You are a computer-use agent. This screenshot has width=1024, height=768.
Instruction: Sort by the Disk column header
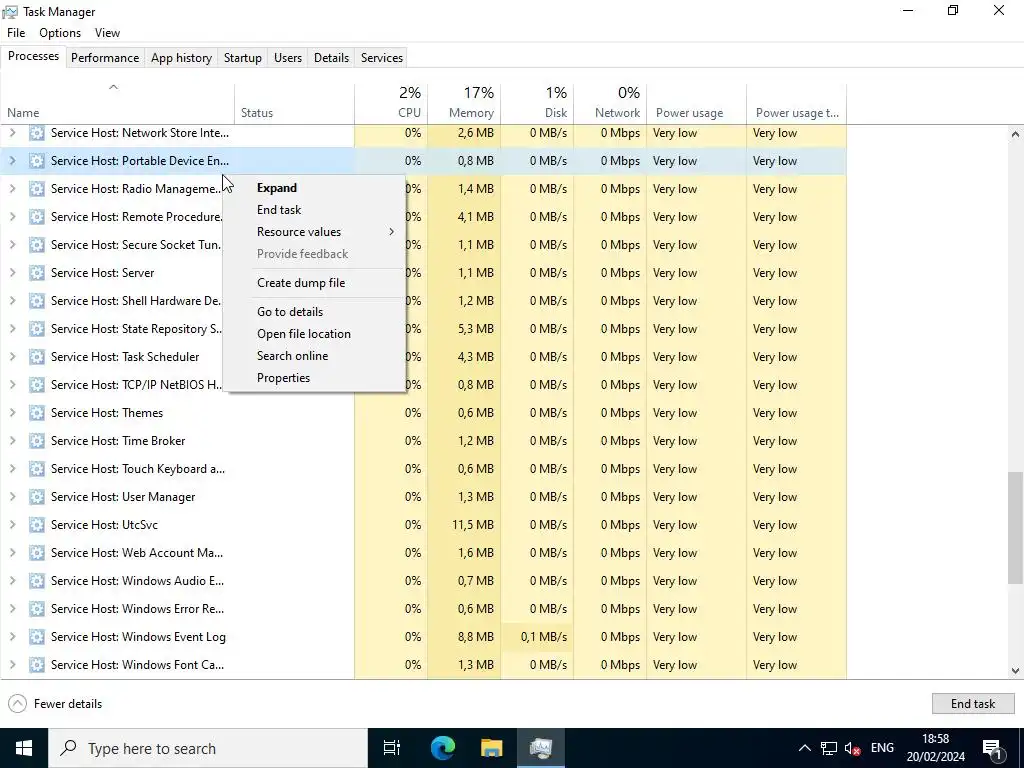point(537,103)
